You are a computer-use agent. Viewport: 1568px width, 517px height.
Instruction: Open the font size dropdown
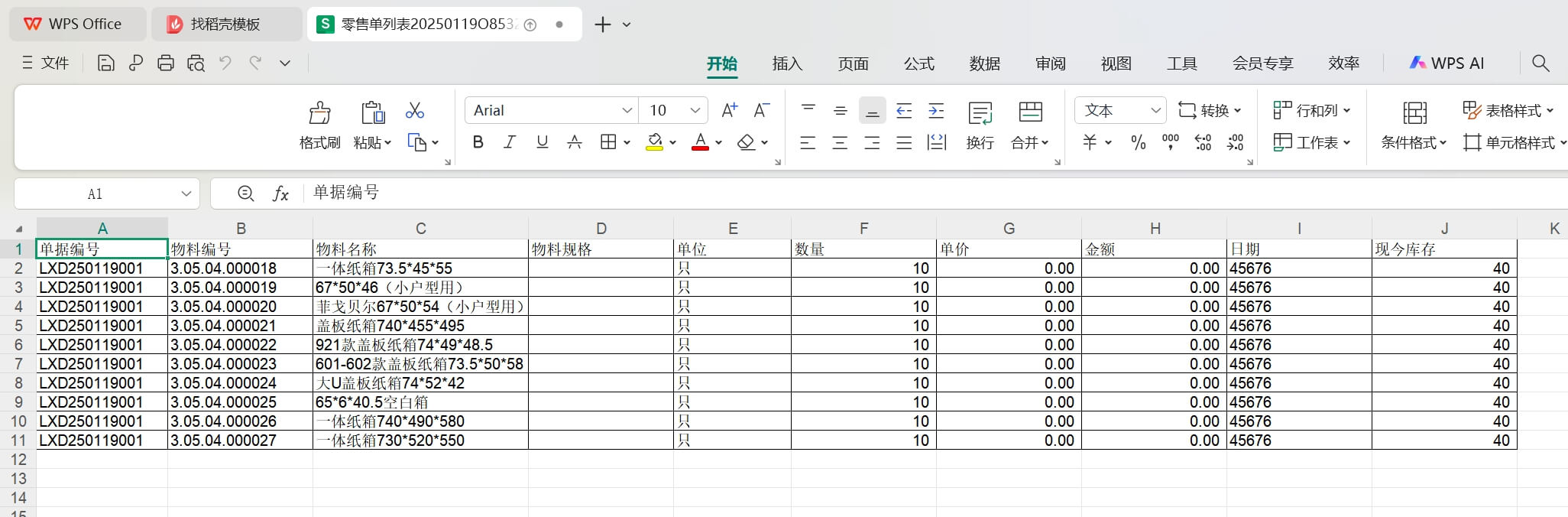[x=695, y=110]
